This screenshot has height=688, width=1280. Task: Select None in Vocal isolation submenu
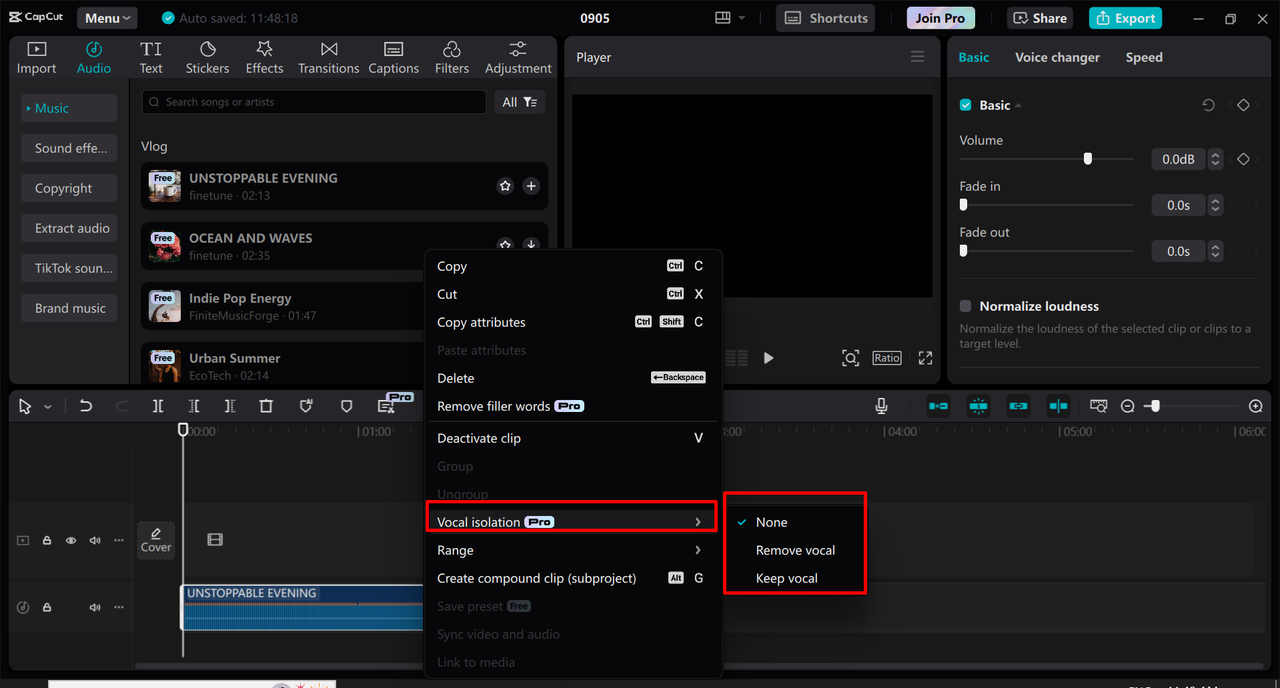click(771, 522)
